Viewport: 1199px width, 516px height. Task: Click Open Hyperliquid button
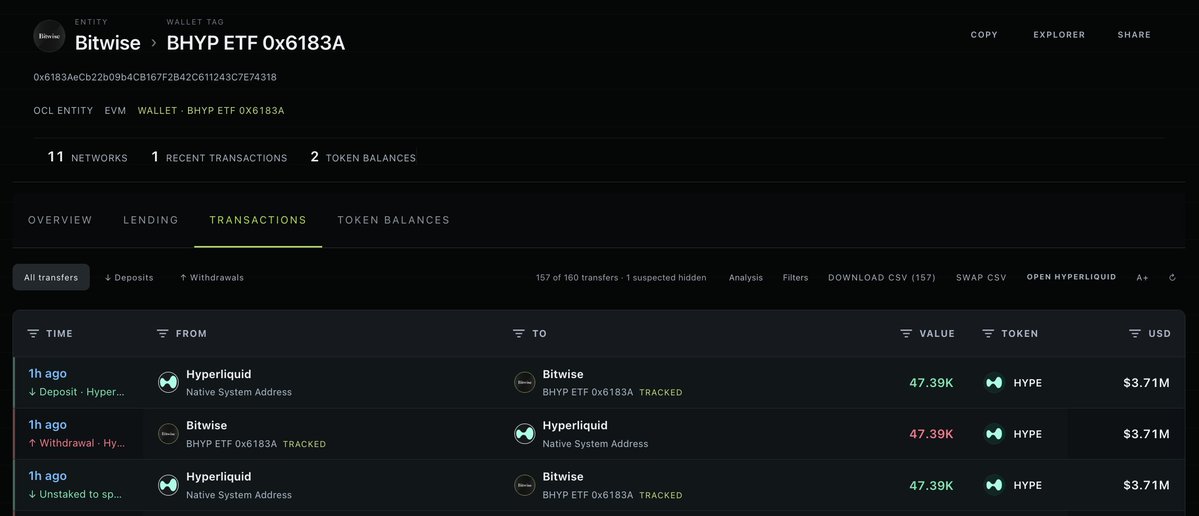(x=1071, y=277)
